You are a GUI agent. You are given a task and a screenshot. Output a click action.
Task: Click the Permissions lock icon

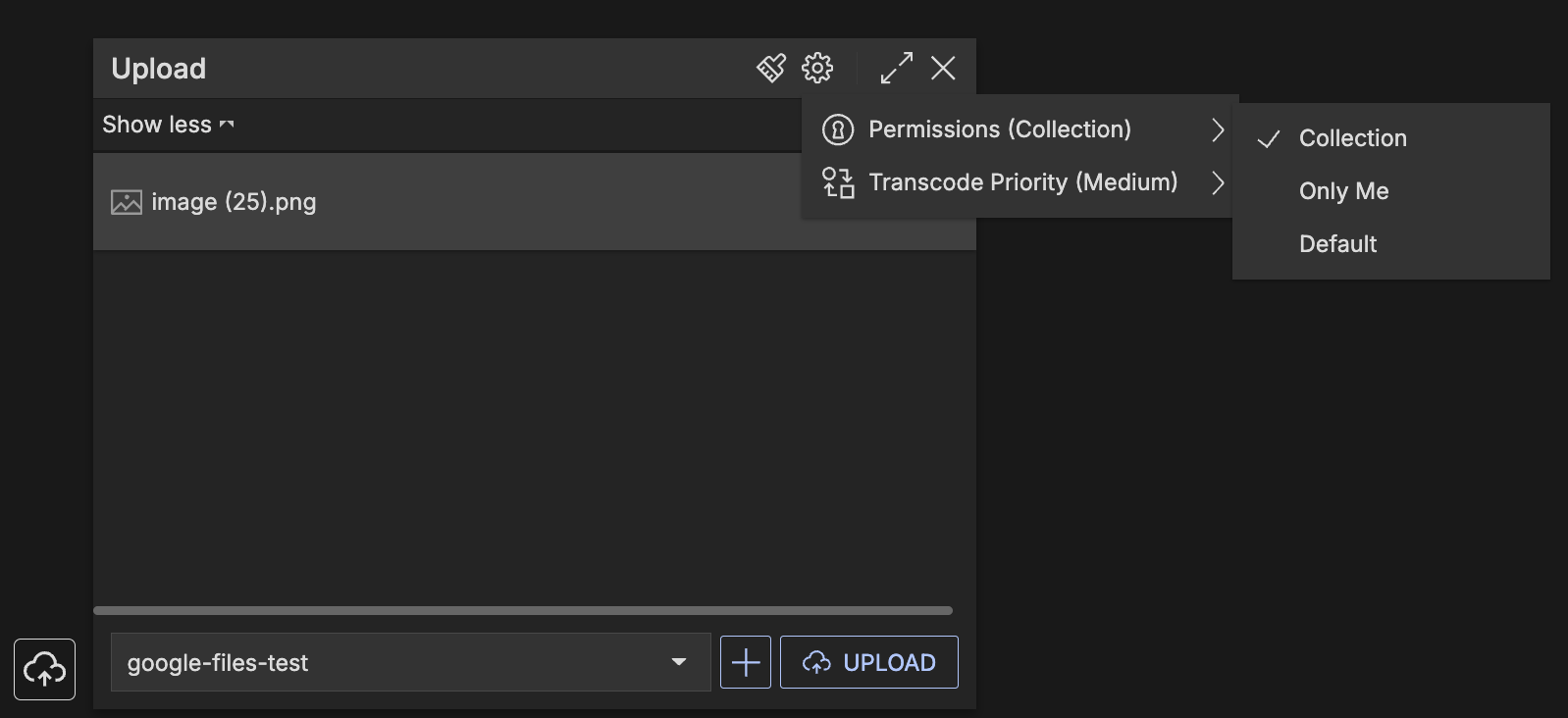click(838, 129)
